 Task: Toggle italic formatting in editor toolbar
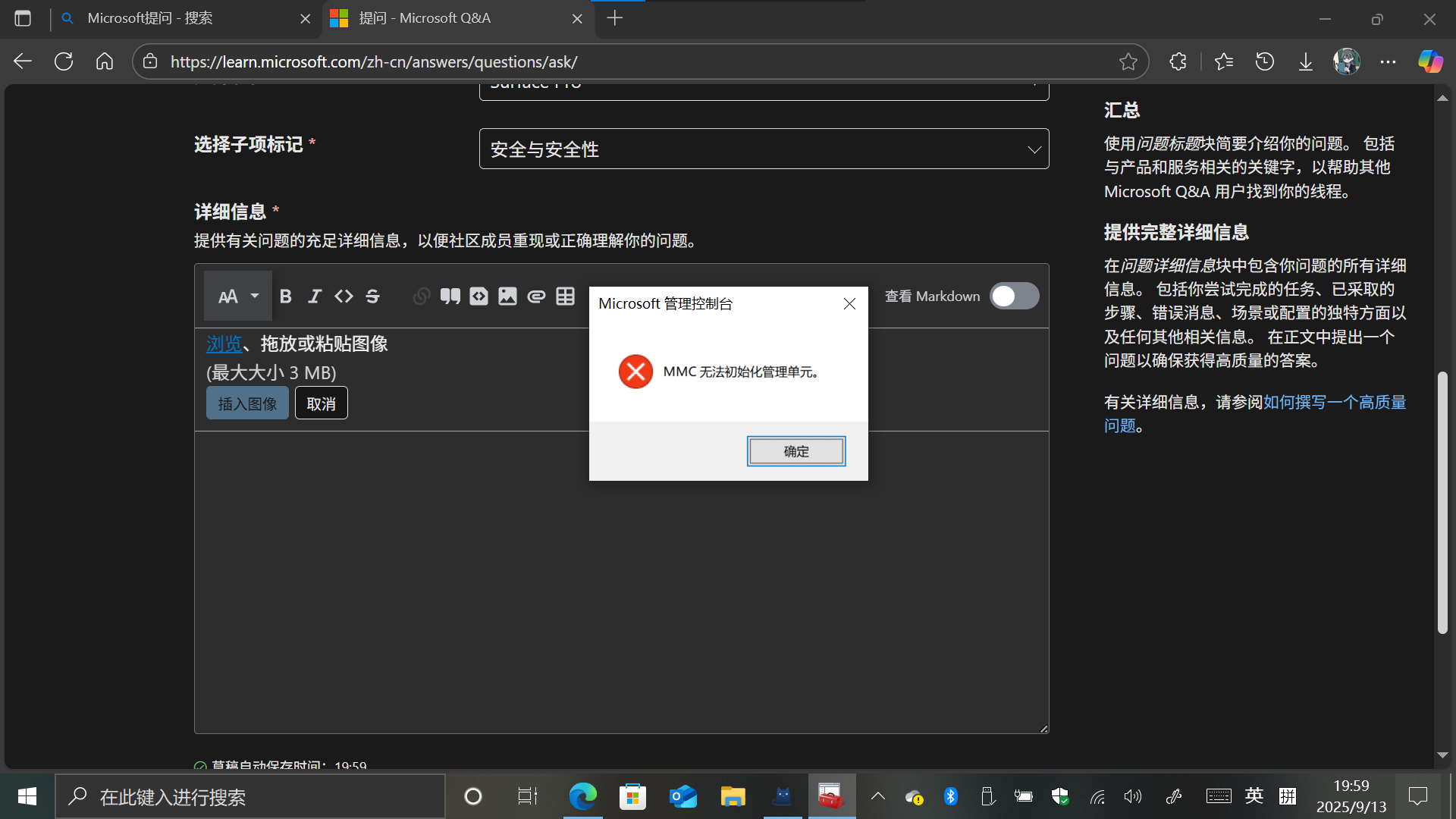[x=315, y=297]
